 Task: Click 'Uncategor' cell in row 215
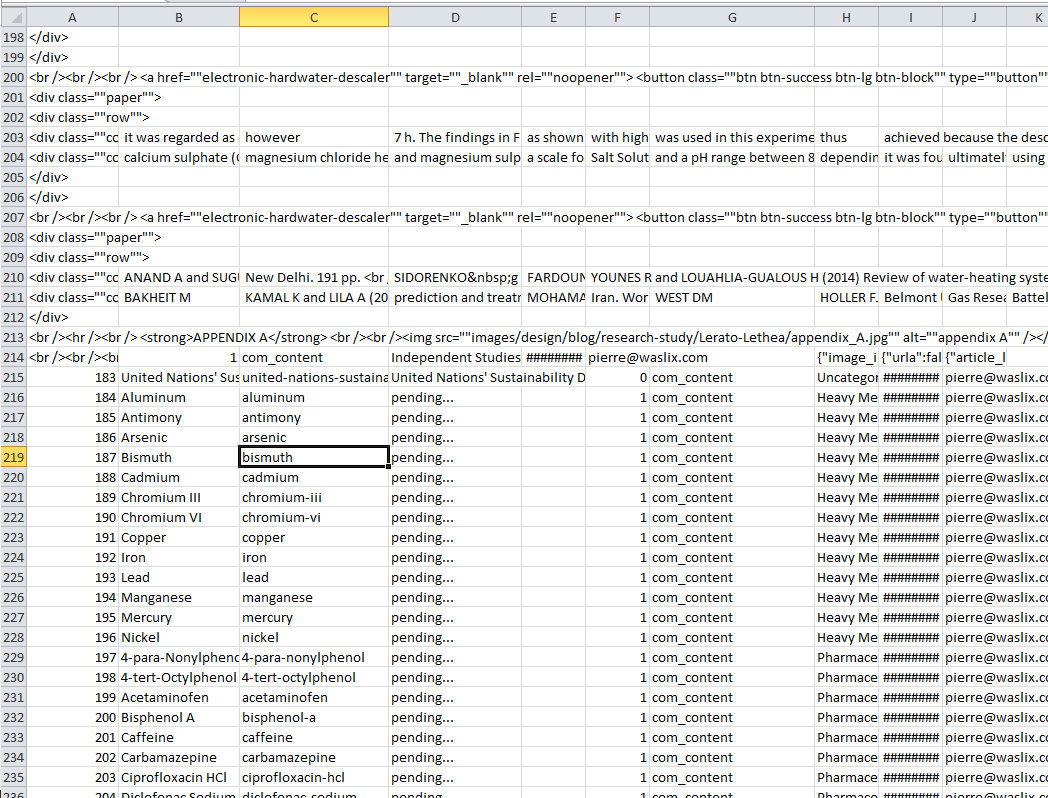(x=846, y=378)
